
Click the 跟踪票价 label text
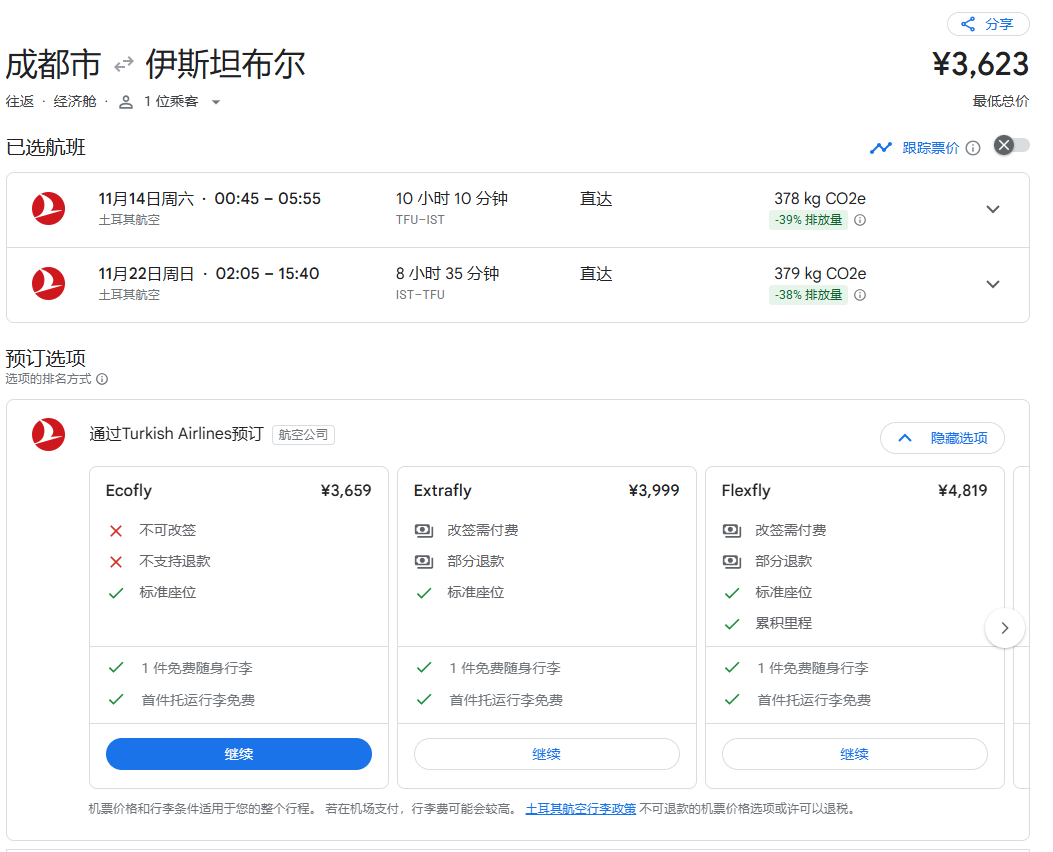tap(930, 148)
